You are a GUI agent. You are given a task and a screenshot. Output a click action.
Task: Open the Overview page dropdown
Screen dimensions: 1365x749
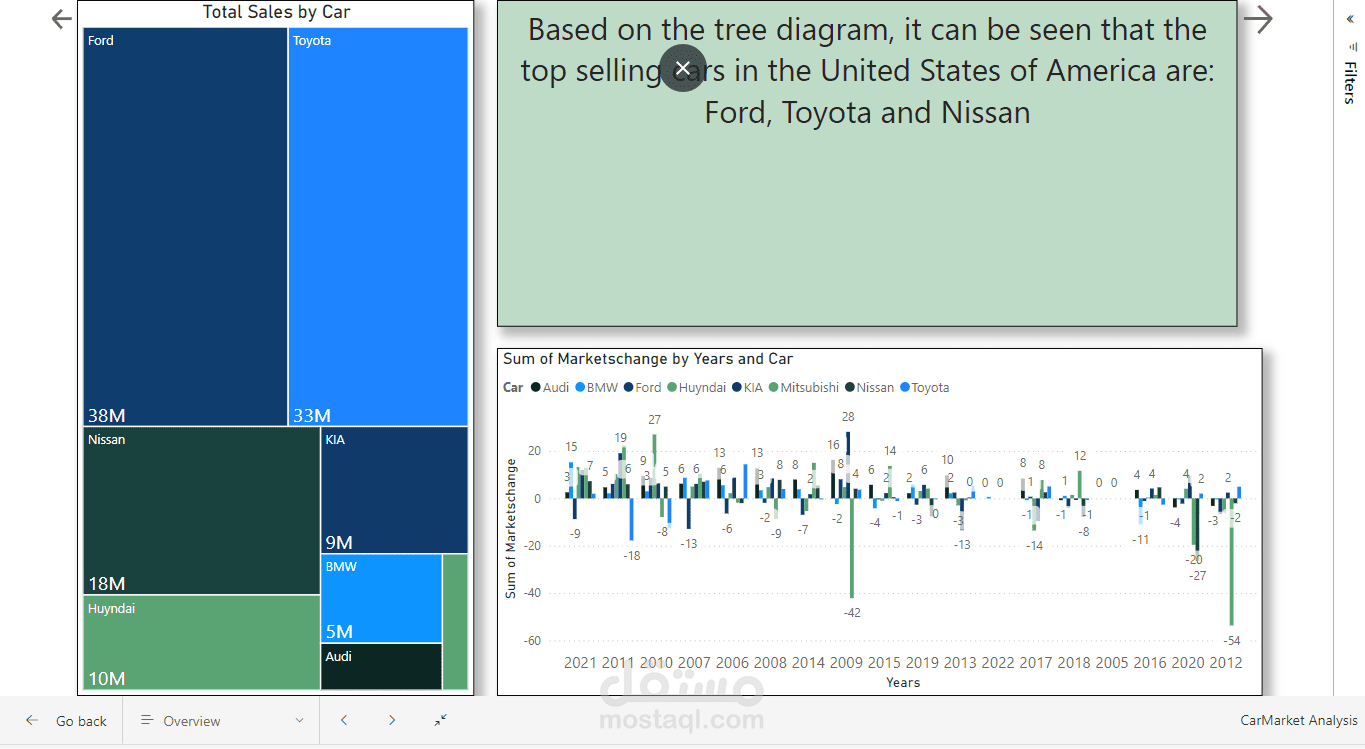[222, 721]
